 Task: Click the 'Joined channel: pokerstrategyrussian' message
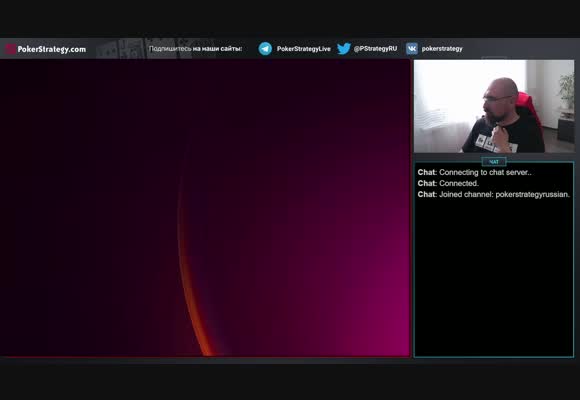point(494,194)
